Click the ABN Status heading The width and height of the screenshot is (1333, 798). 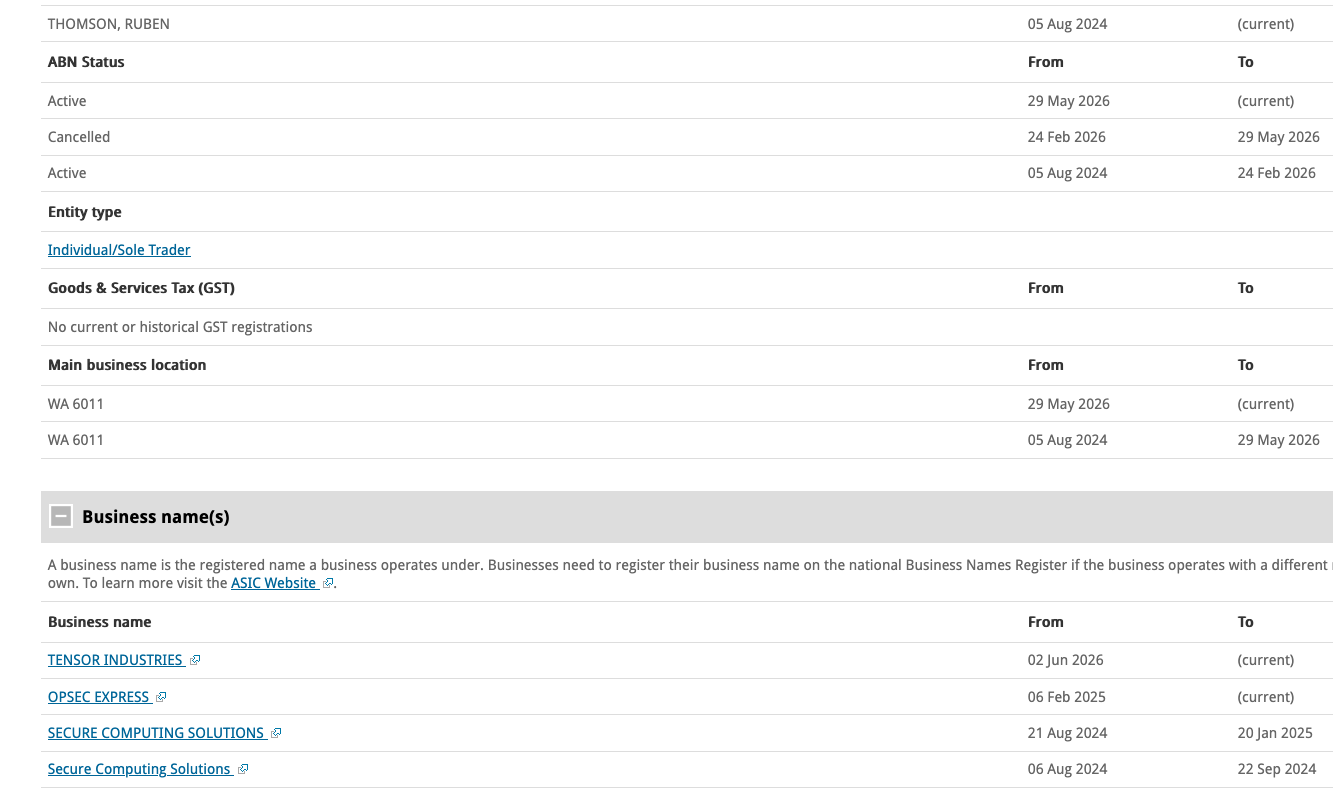(x=86, y=62)
